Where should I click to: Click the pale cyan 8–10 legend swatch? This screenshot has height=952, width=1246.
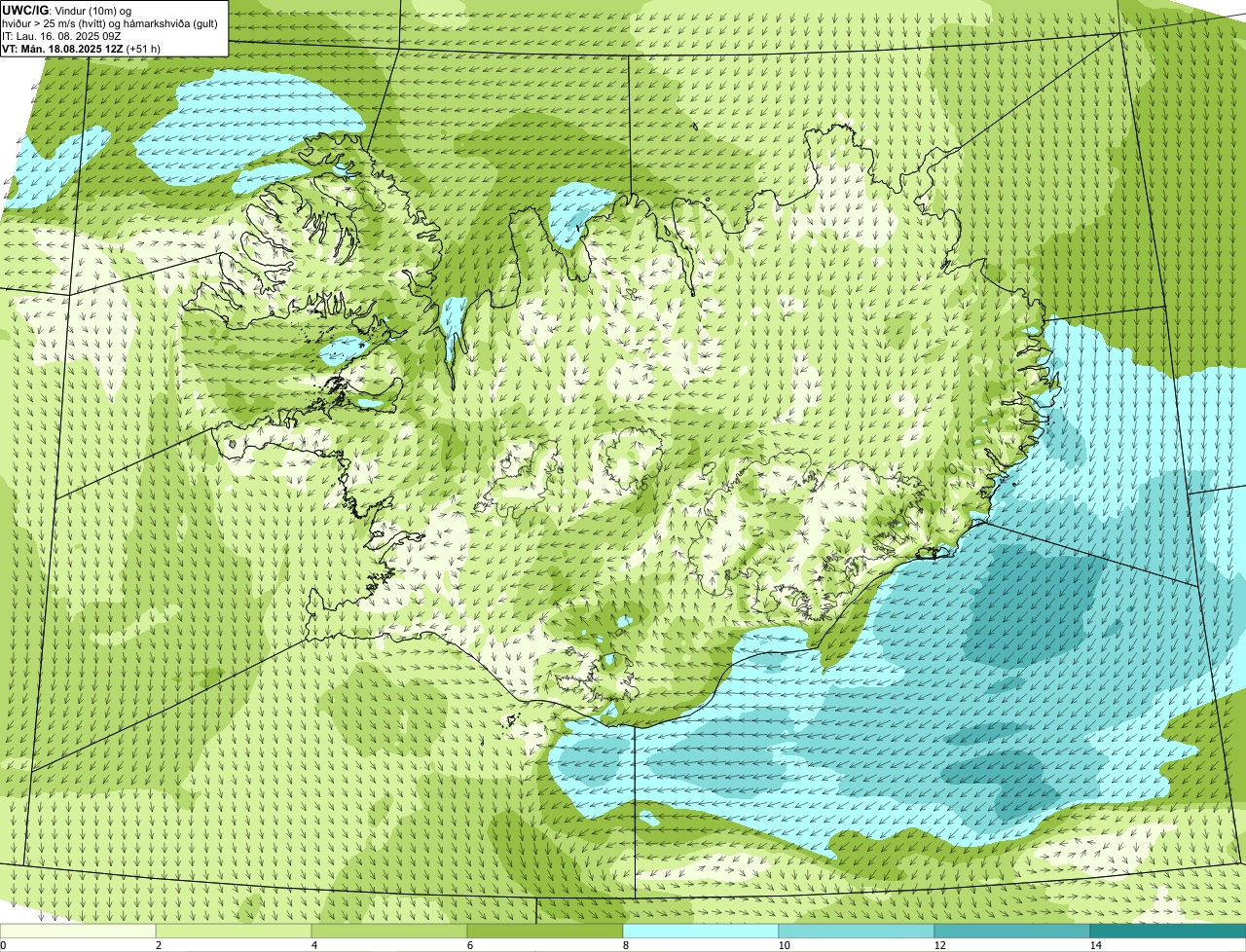[701, 931]
